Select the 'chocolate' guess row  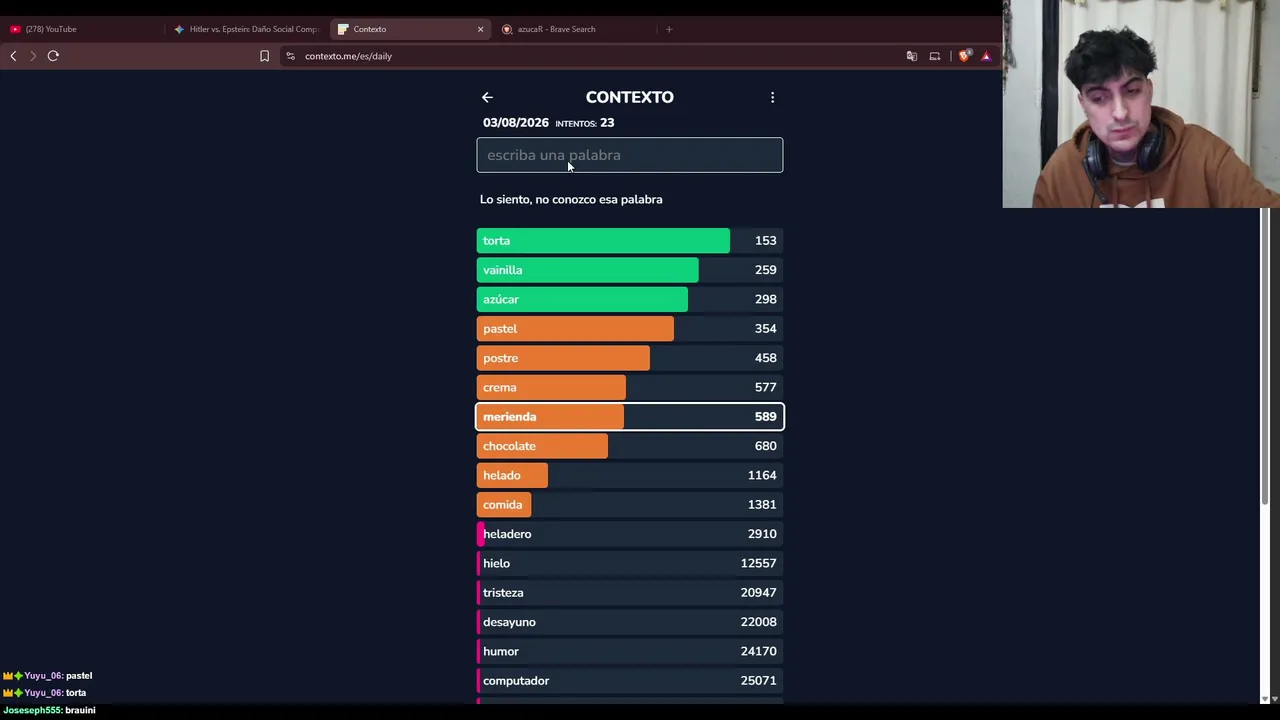coord(630,446)
